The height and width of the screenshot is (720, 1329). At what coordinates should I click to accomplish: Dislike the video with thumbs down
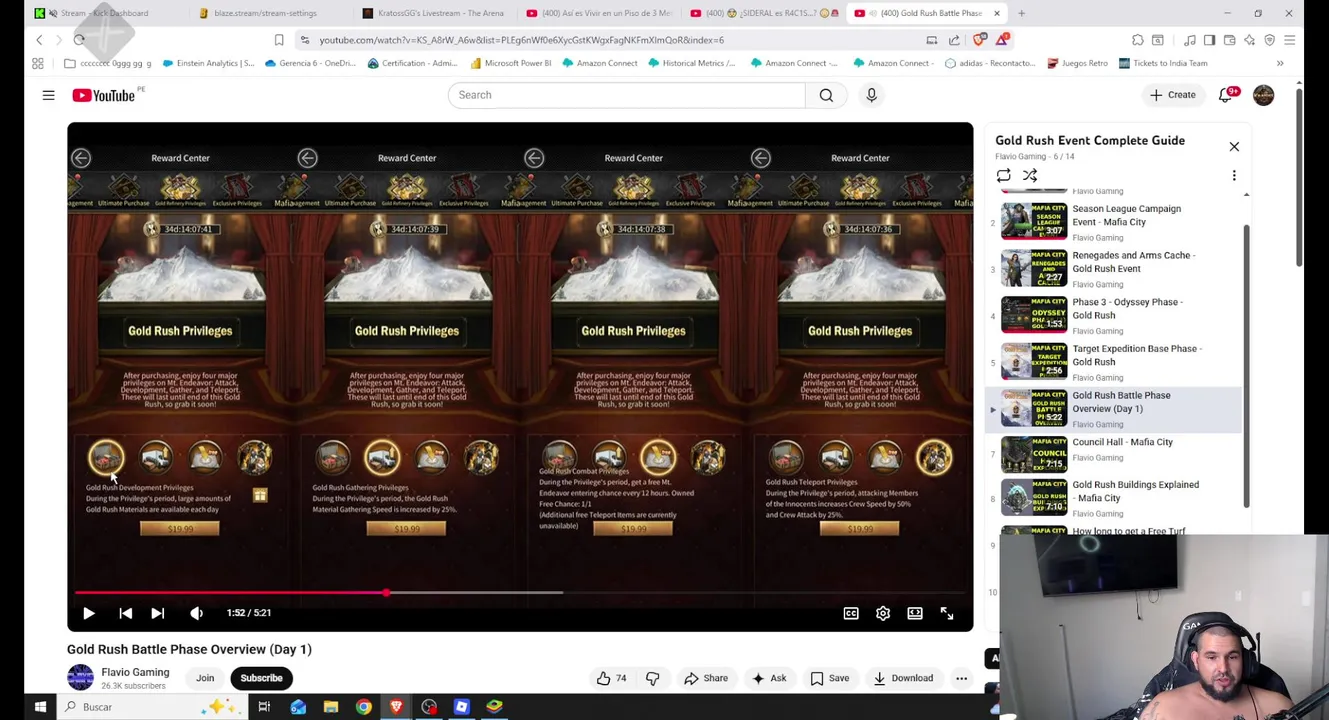tap(652, 678)
